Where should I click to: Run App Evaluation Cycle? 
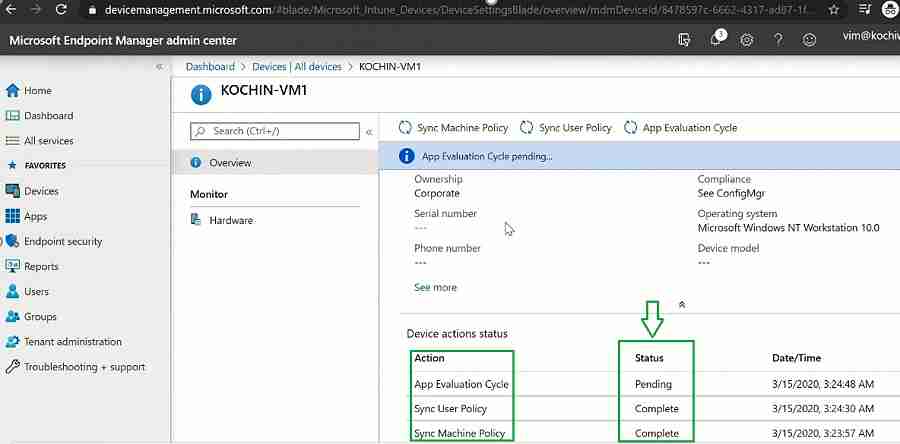point(681,128)
